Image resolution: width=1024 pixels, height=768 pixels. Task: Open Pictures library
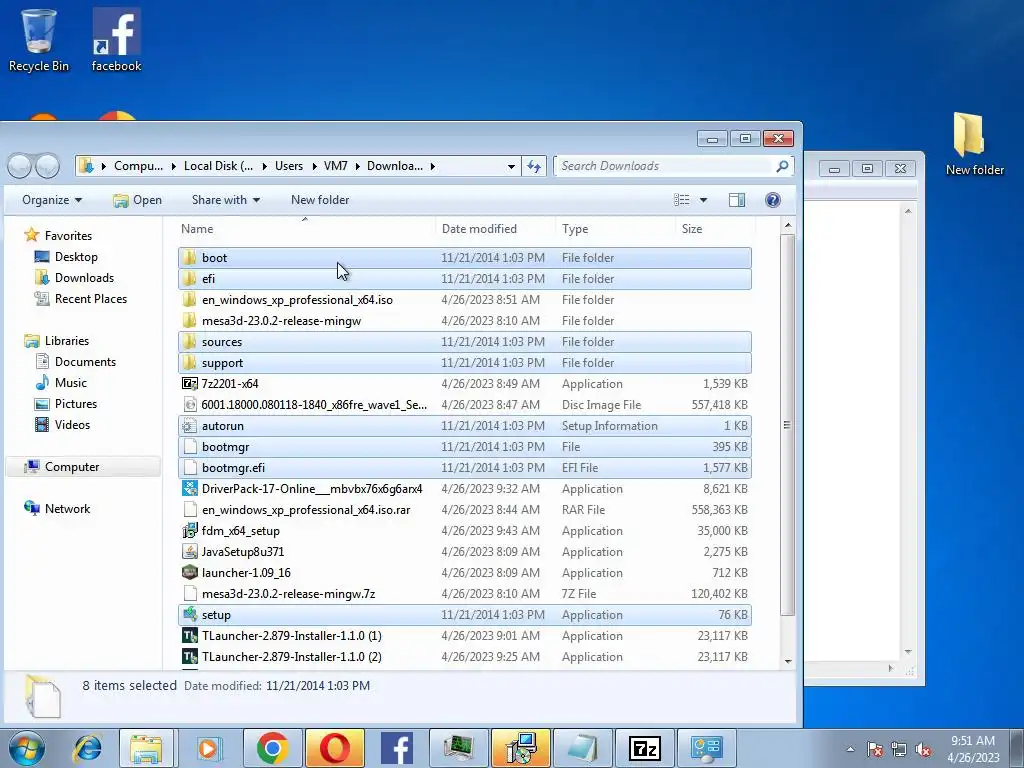pyautogui.click(x=76, y=404)
